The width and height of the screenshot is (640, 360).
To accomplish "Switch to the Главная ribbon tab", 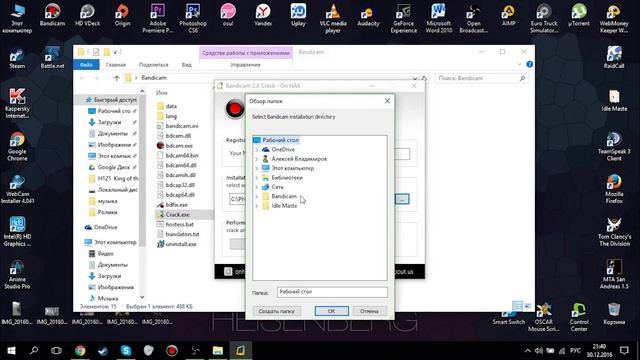I will coord(116,64).
